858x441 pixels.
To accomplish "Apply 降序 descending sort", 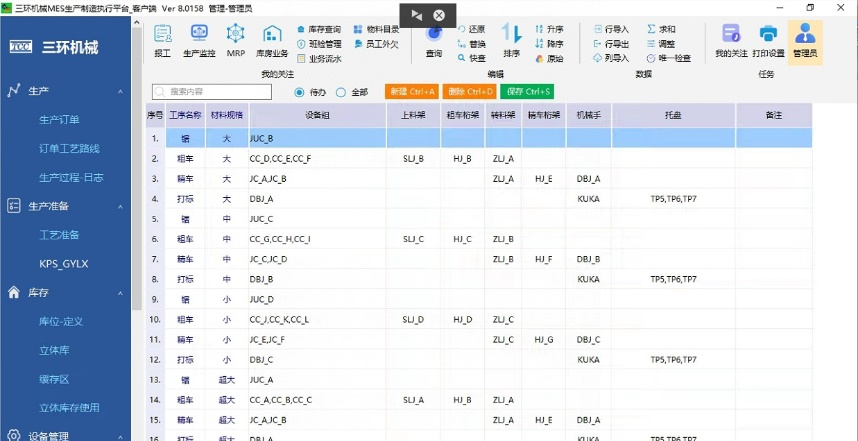I will point(549,44).
